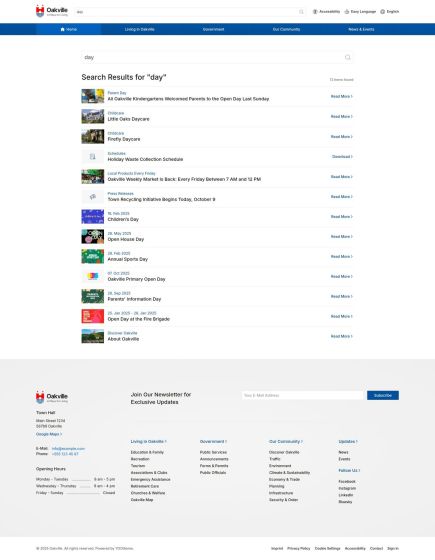Click the megaphone icon for Town Recycling Initiative
This screenshot has width=435, height=560.
tap(92, 196)
